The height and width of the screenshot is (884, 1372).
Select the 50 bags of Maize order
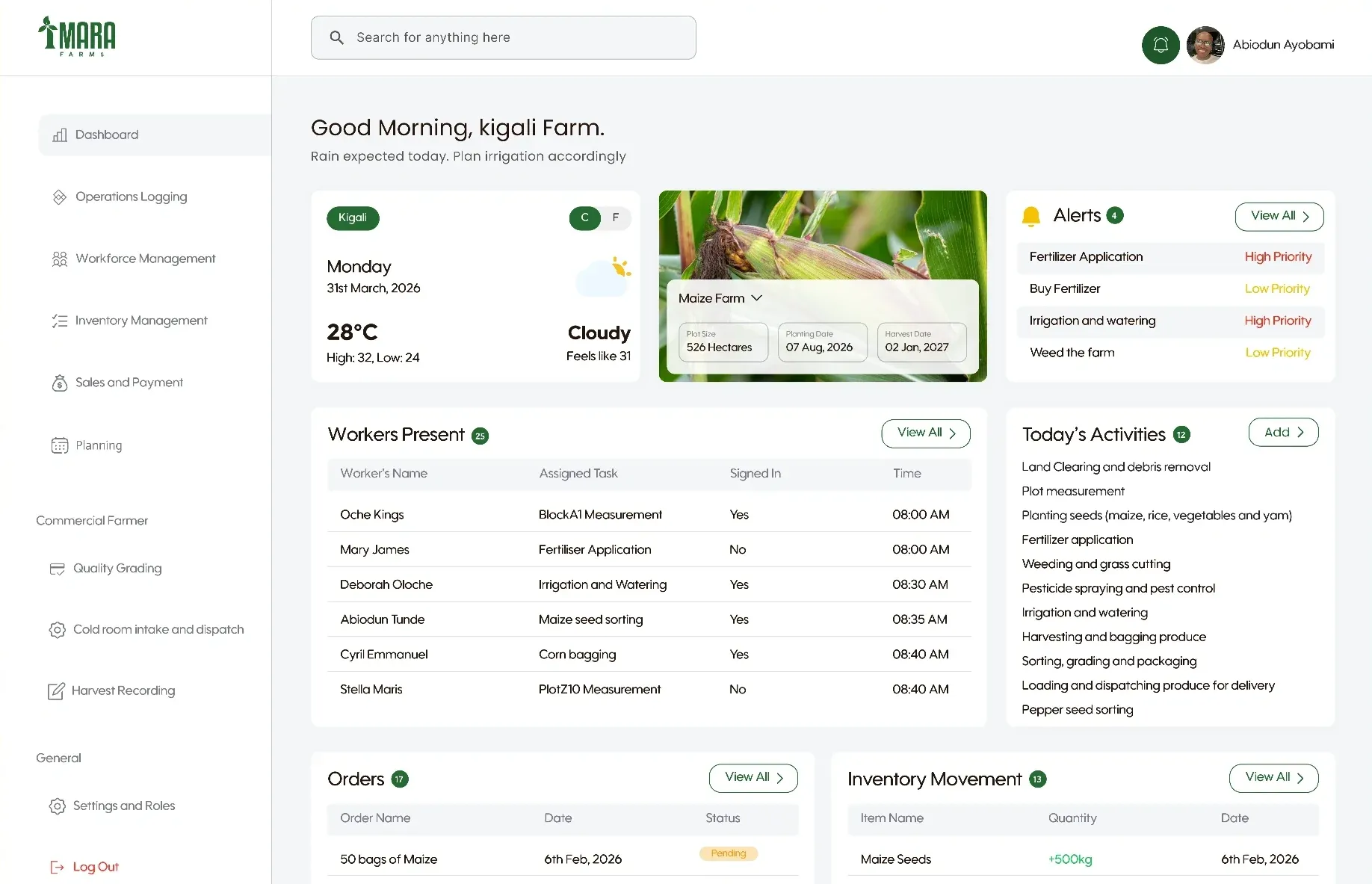click(563, 859)
